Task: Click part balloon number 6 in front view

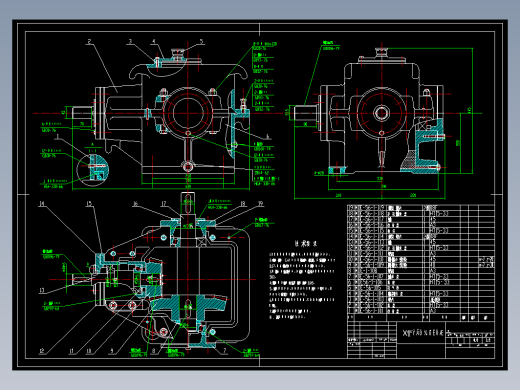Action: 267,136
